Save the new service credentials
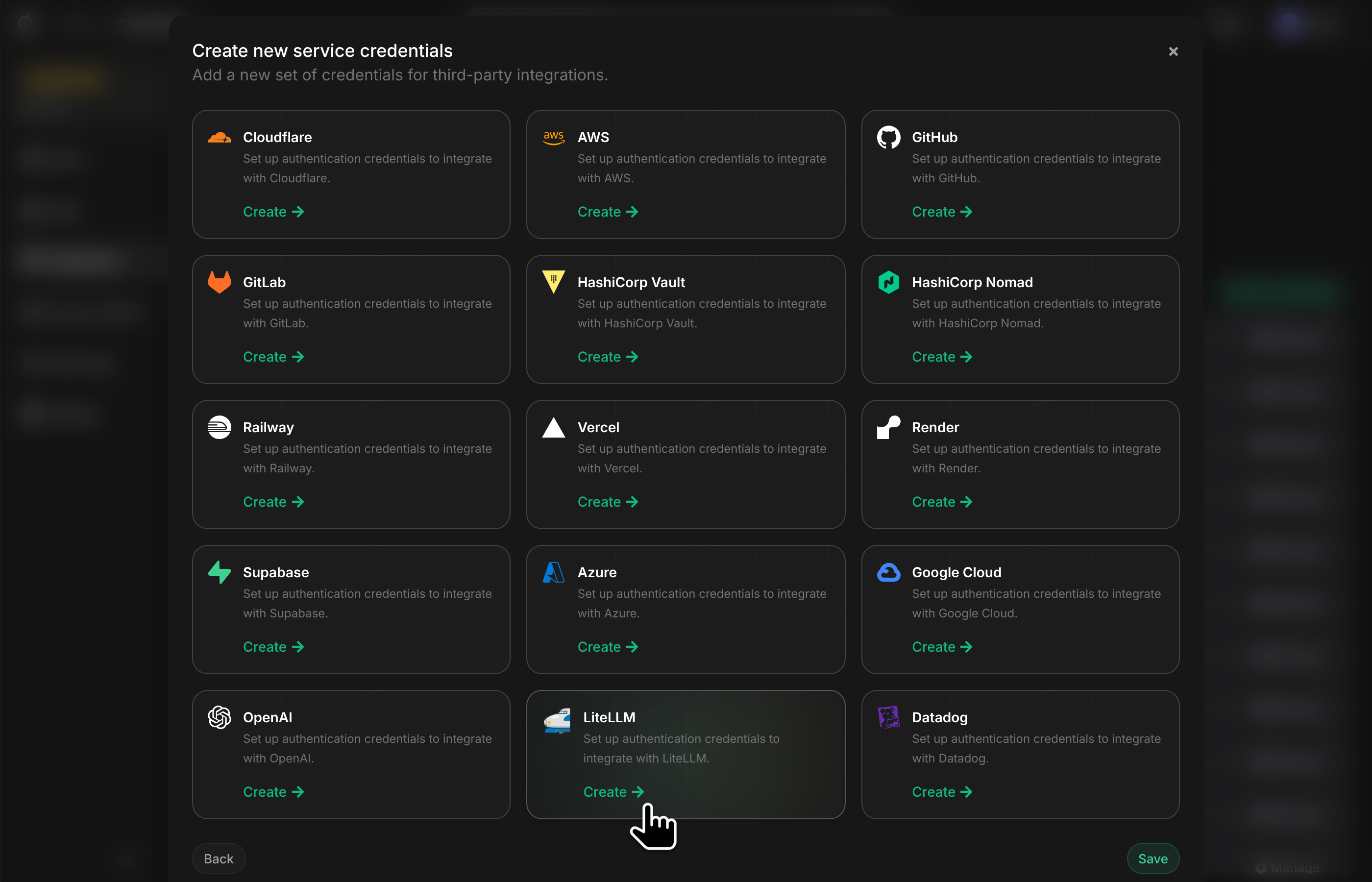 pos(1152,858)
